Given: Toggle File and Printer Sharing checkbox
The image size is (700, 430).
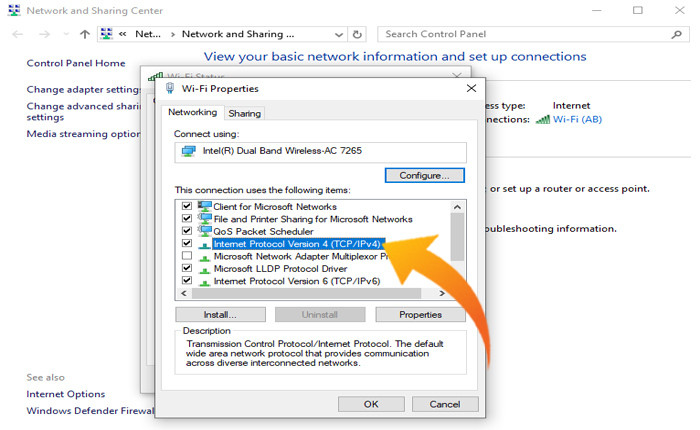Looking at the screenshot, I should tap(186, 218).
